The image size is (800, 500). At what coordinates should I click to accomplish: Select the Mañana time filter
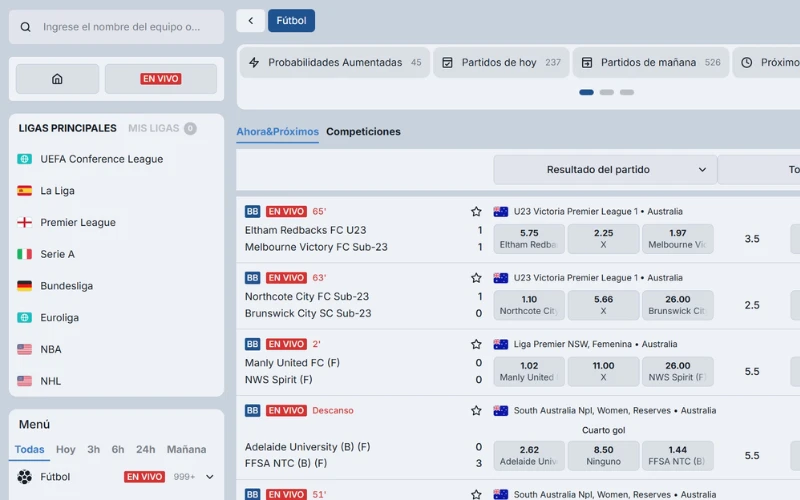[186, 449]
